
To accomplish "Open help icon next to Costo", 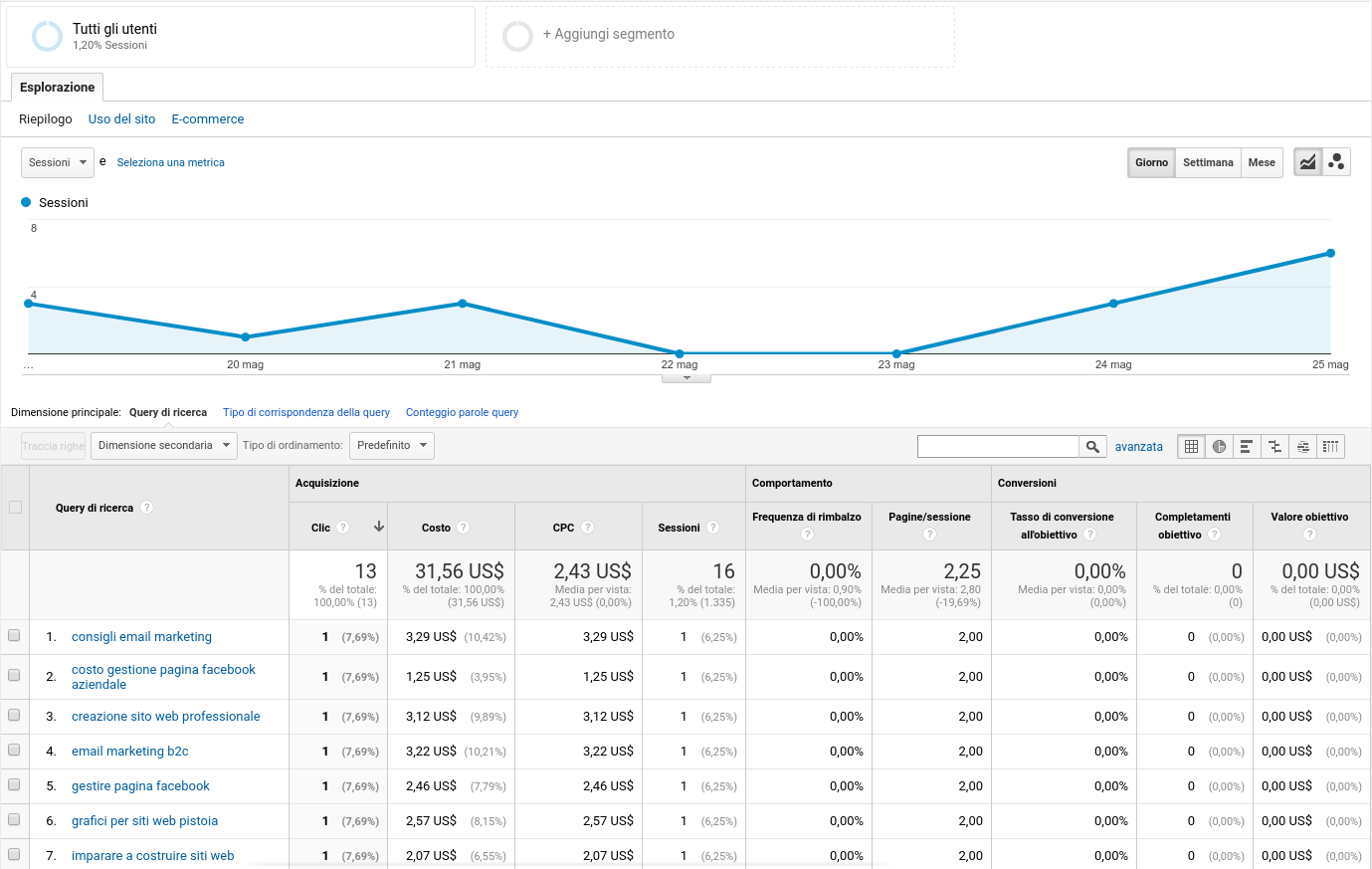I will pos(464,528).
